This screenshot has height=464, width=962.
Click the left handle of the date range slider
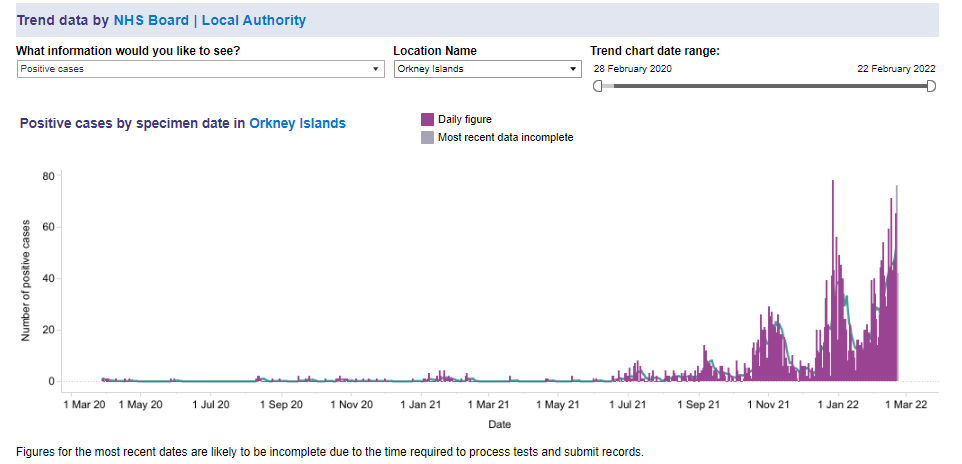pos(598,87)
